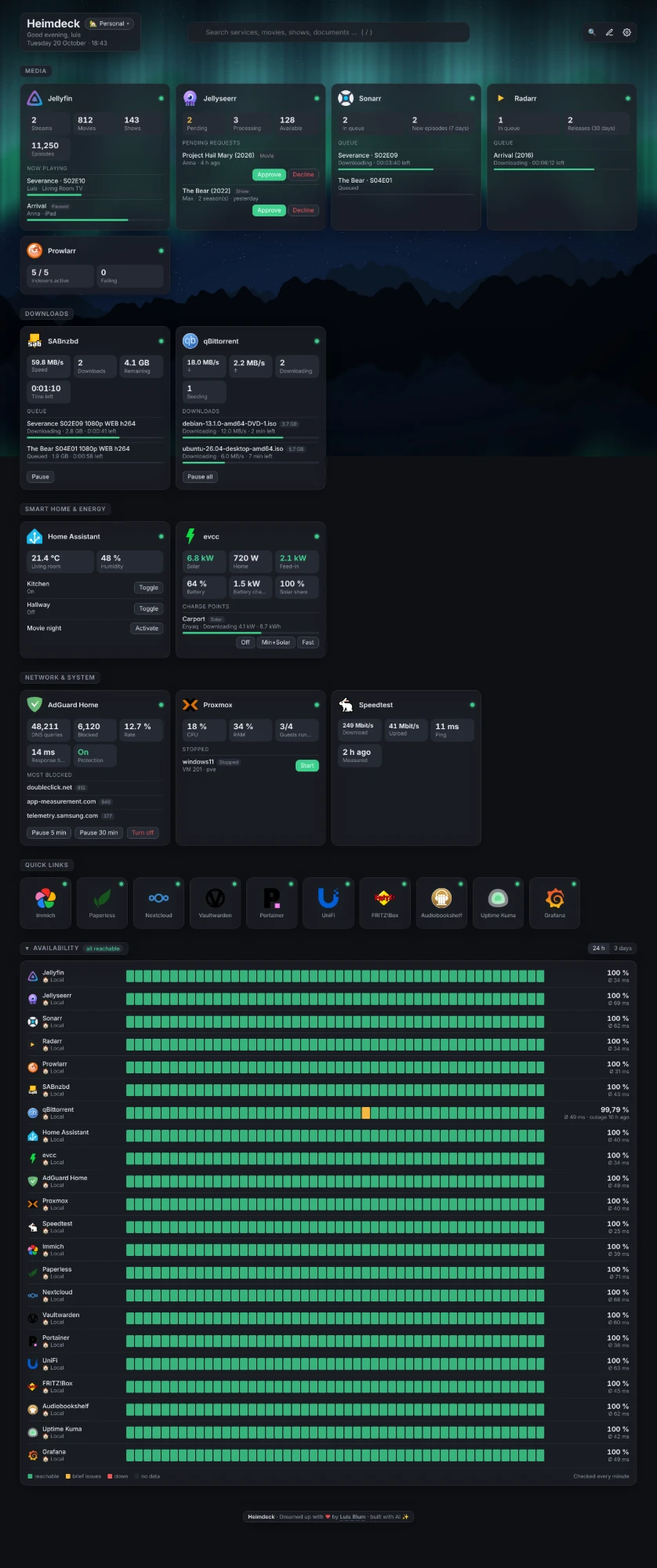The image size is (657, 1568).
Task: Click the evcc lightning bolt logo
Action: point(190,536)
